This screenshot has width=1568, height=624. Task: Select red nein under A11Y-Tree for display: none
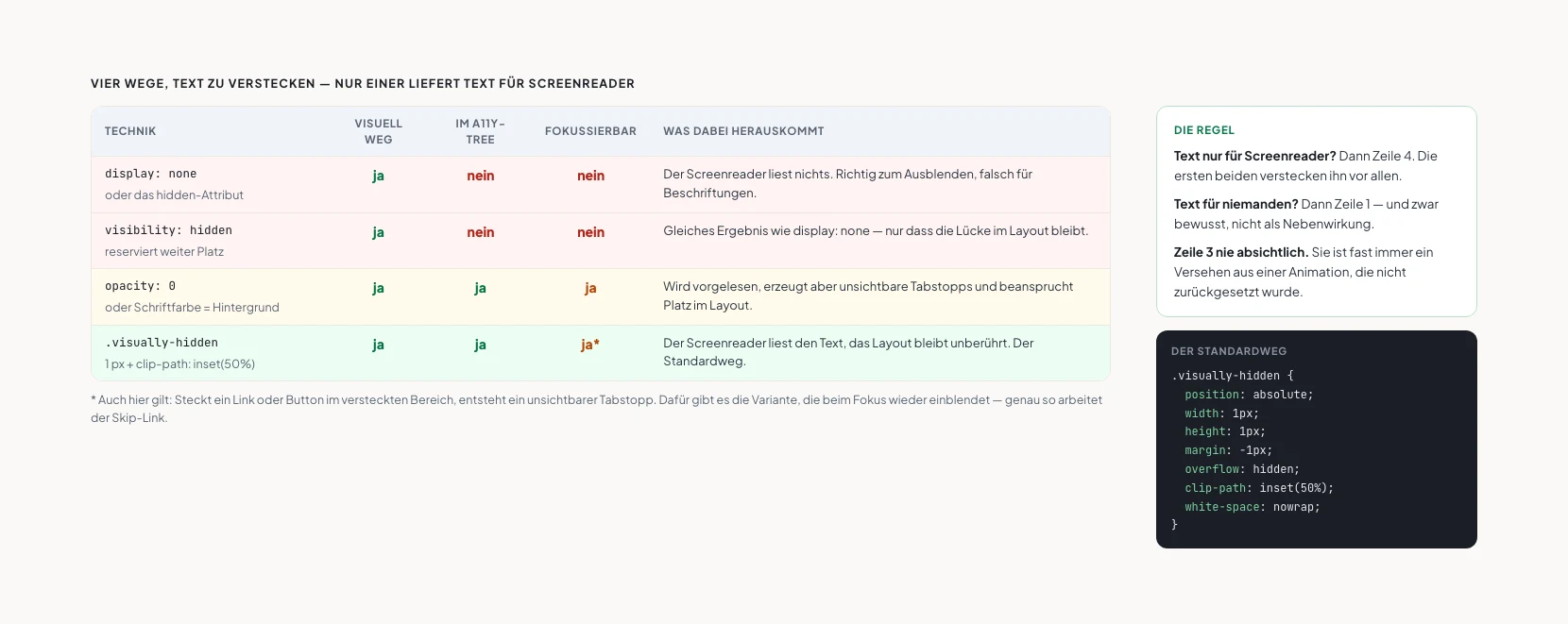(480, 176)
